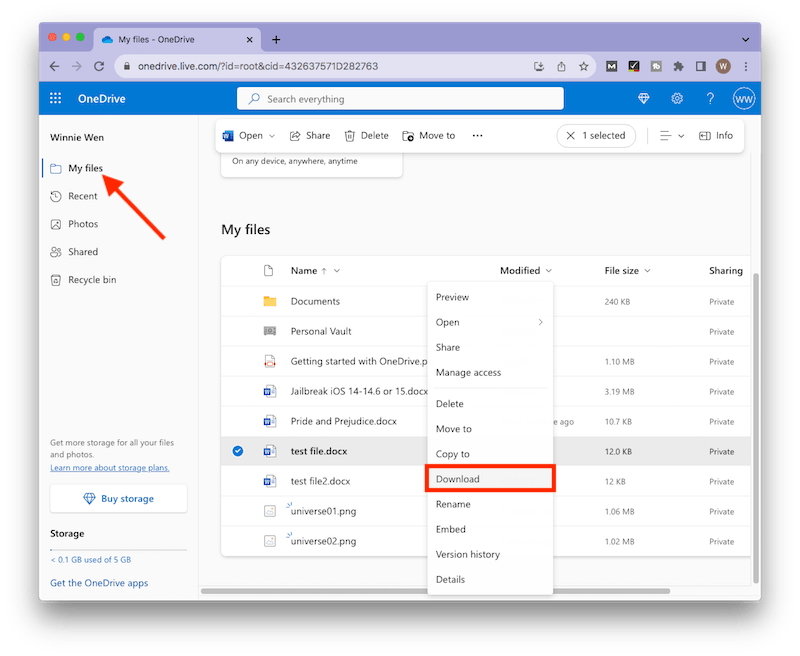Image resolution: width=800 pixels, height=656 pixels.
Task: Show more commands ellipsis in toolbar
Action: pos(478,136)
